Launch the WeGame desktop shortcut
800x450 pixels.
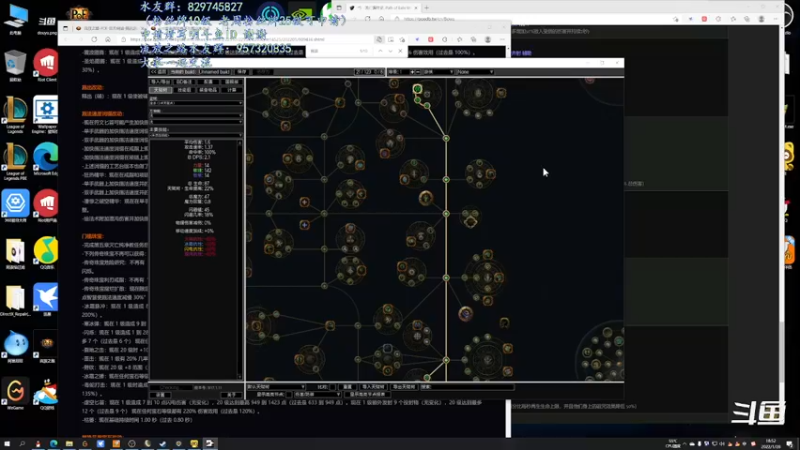(x=15, y=394)
